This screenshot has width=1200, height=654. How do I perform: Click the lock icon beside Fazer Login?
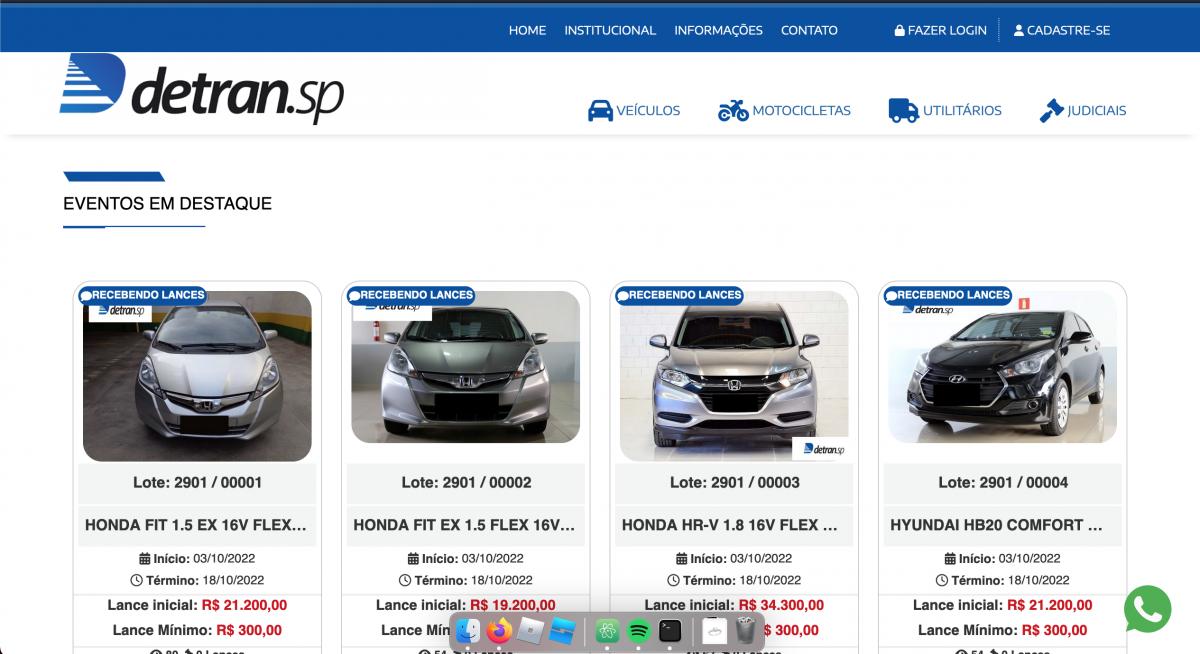click(x=900, y=31)
